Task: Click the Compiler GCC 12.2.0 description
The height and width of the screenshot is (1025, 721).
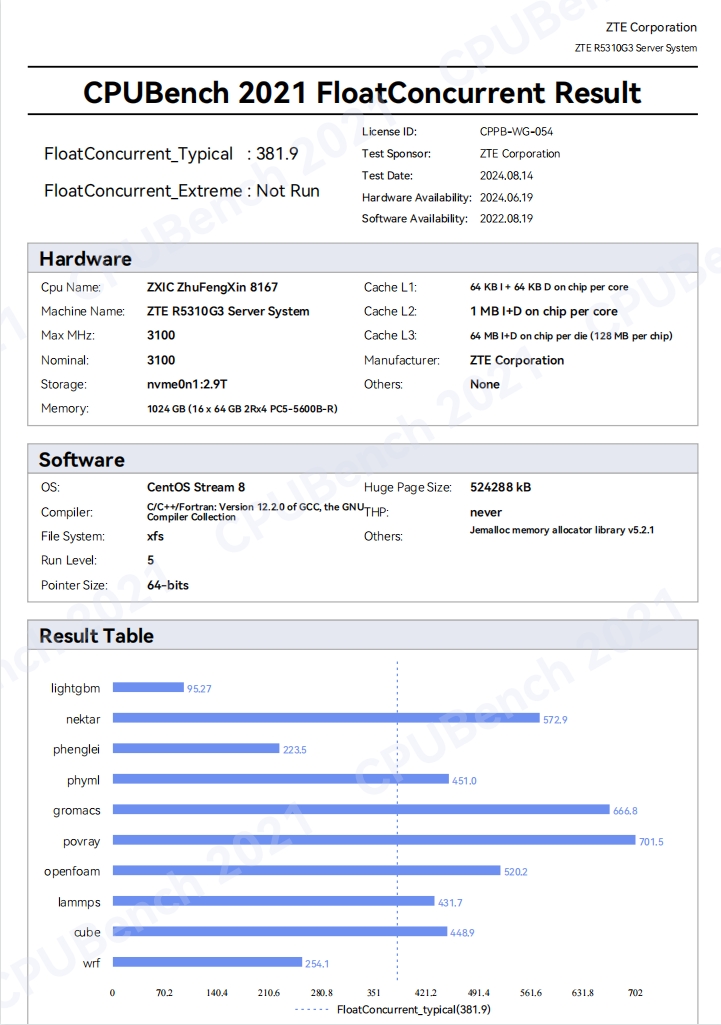Action: 255,512
